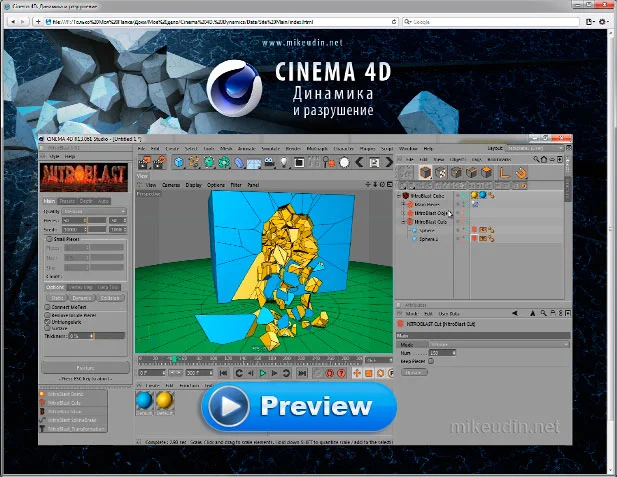Switch to the Depth tab in NitroBlast

[86, 201]
